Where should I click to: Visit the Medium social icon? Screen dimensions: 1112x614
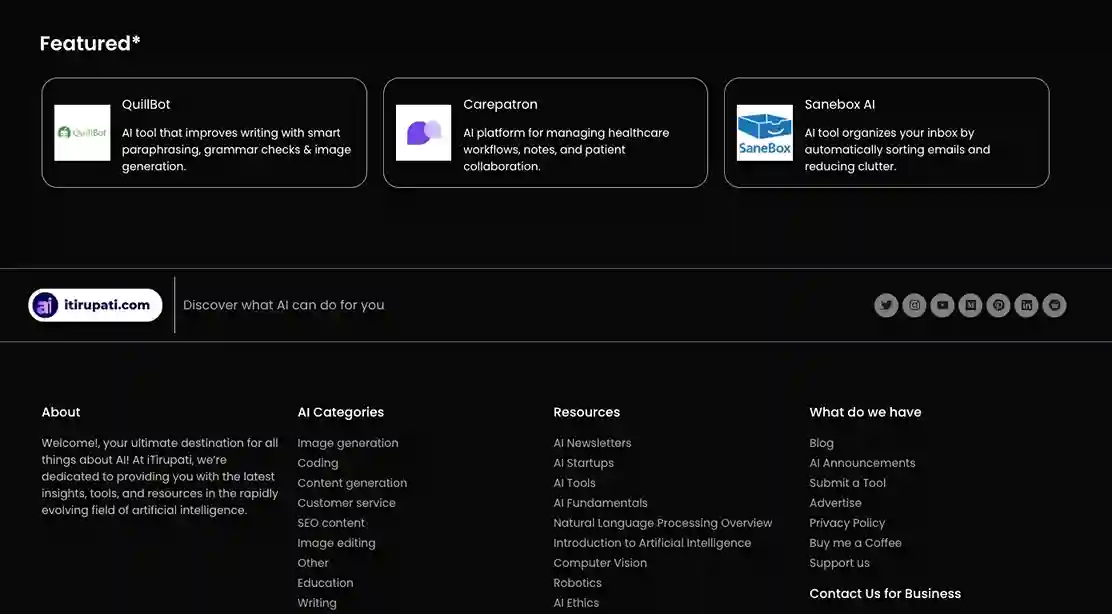click(970, 305)
